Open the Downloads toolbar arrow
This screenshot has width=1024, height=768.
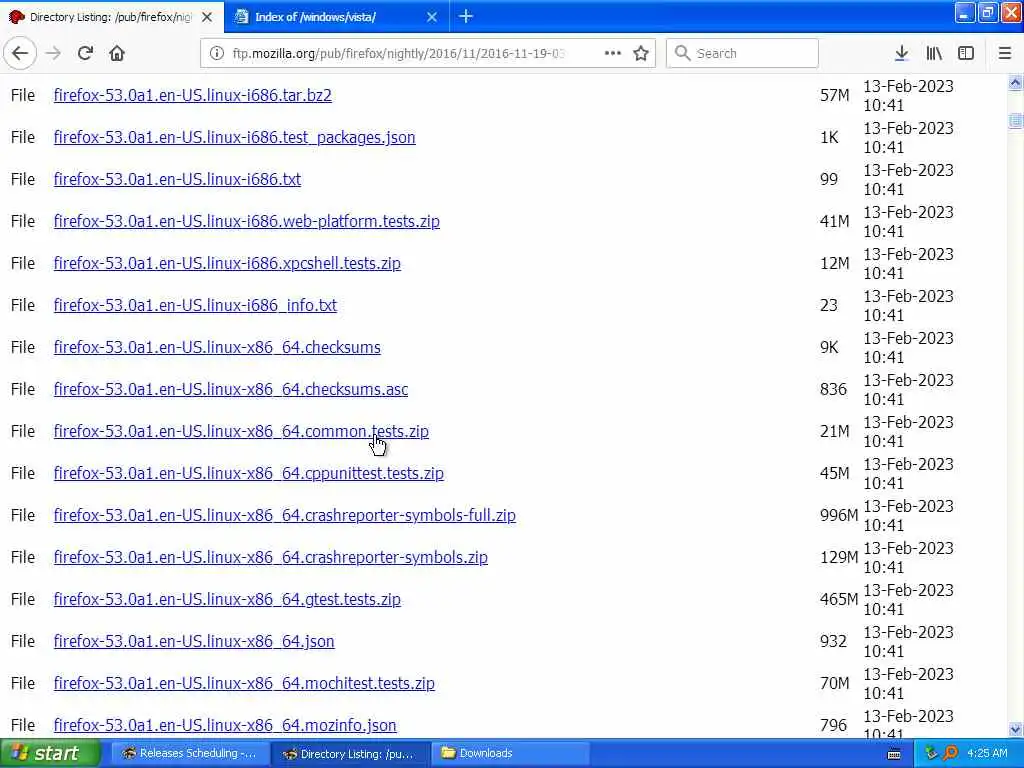[x=901, y=53]
